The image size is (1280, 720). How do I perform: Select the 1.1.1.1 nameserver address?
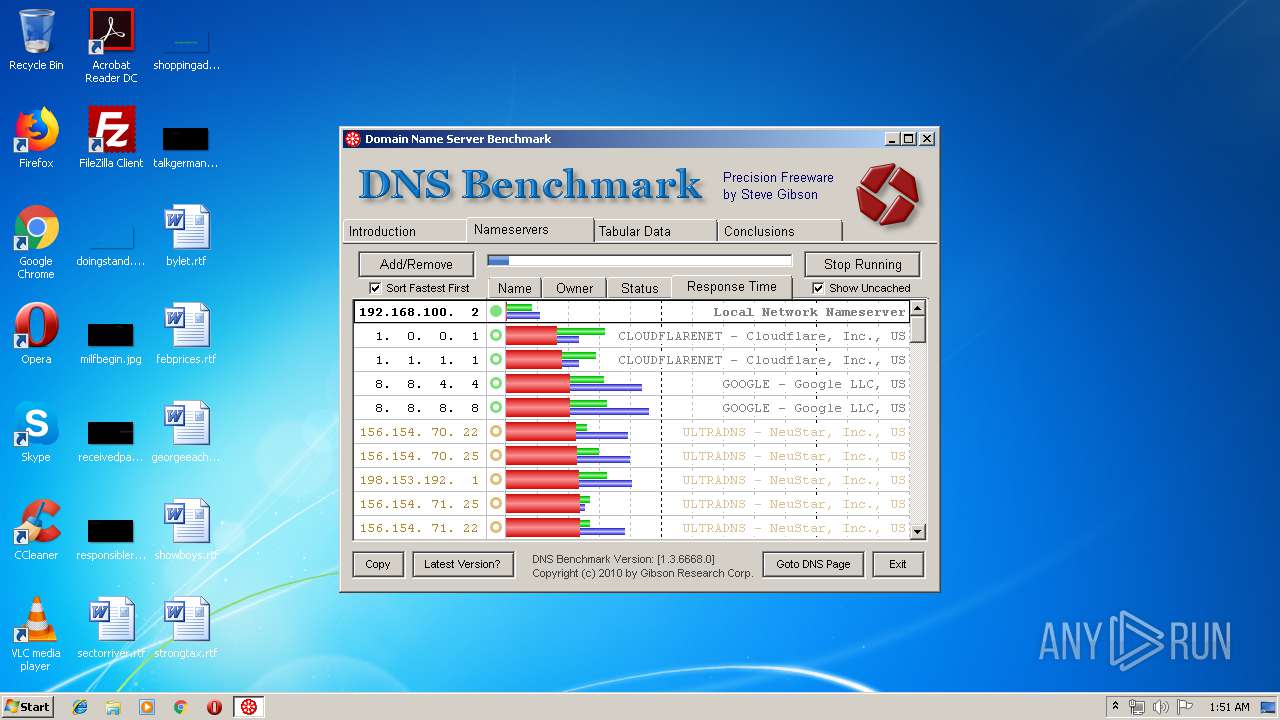427,360
